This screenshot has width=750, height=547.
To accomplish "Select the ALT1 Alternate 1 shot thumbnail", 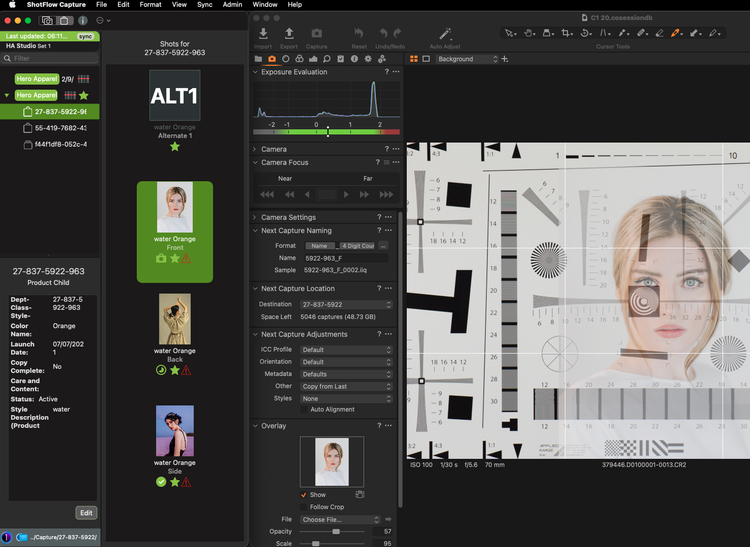I will click(x=175, y=95).
